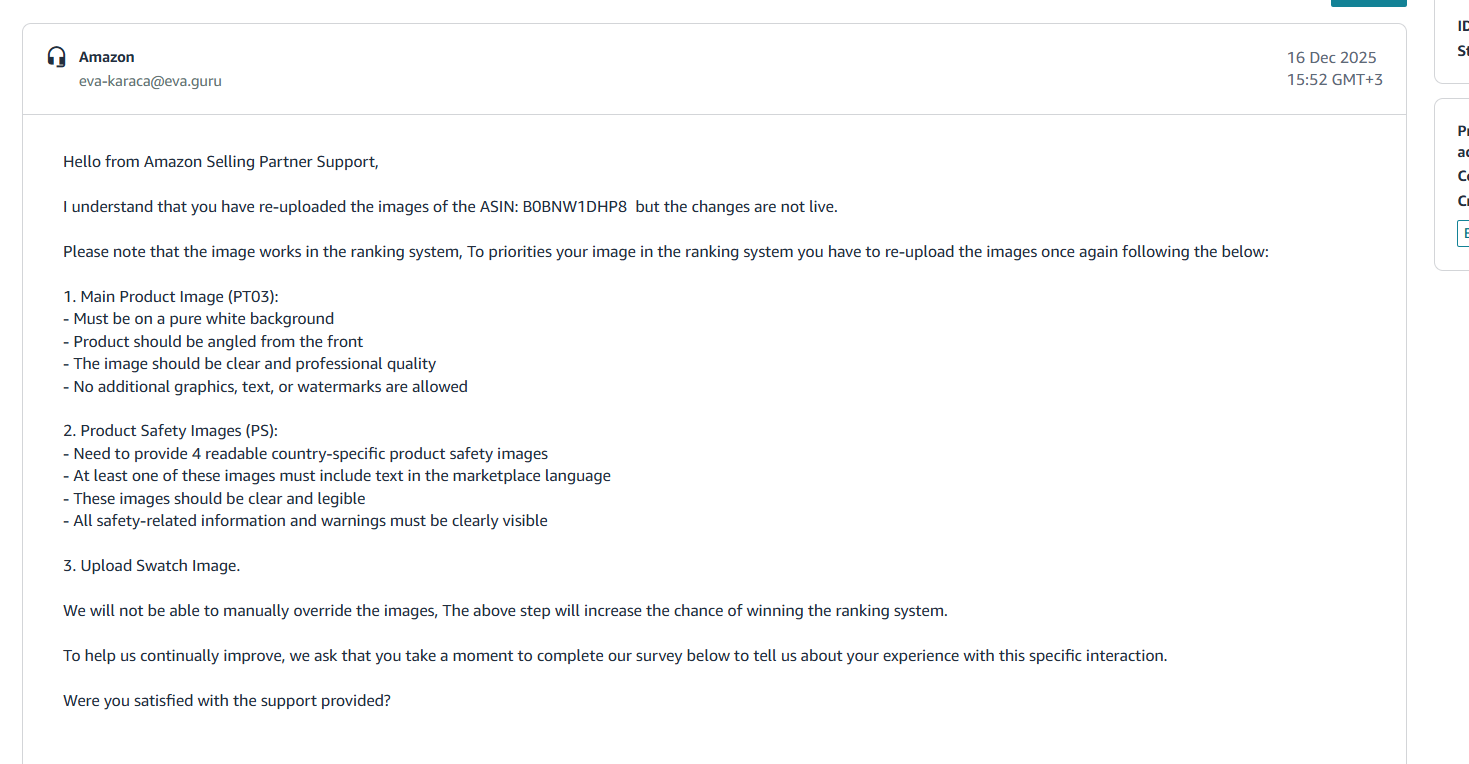Click the marketplace language requirement line
This screenshot has height=764, width=1469.
(x=336, y=476)
